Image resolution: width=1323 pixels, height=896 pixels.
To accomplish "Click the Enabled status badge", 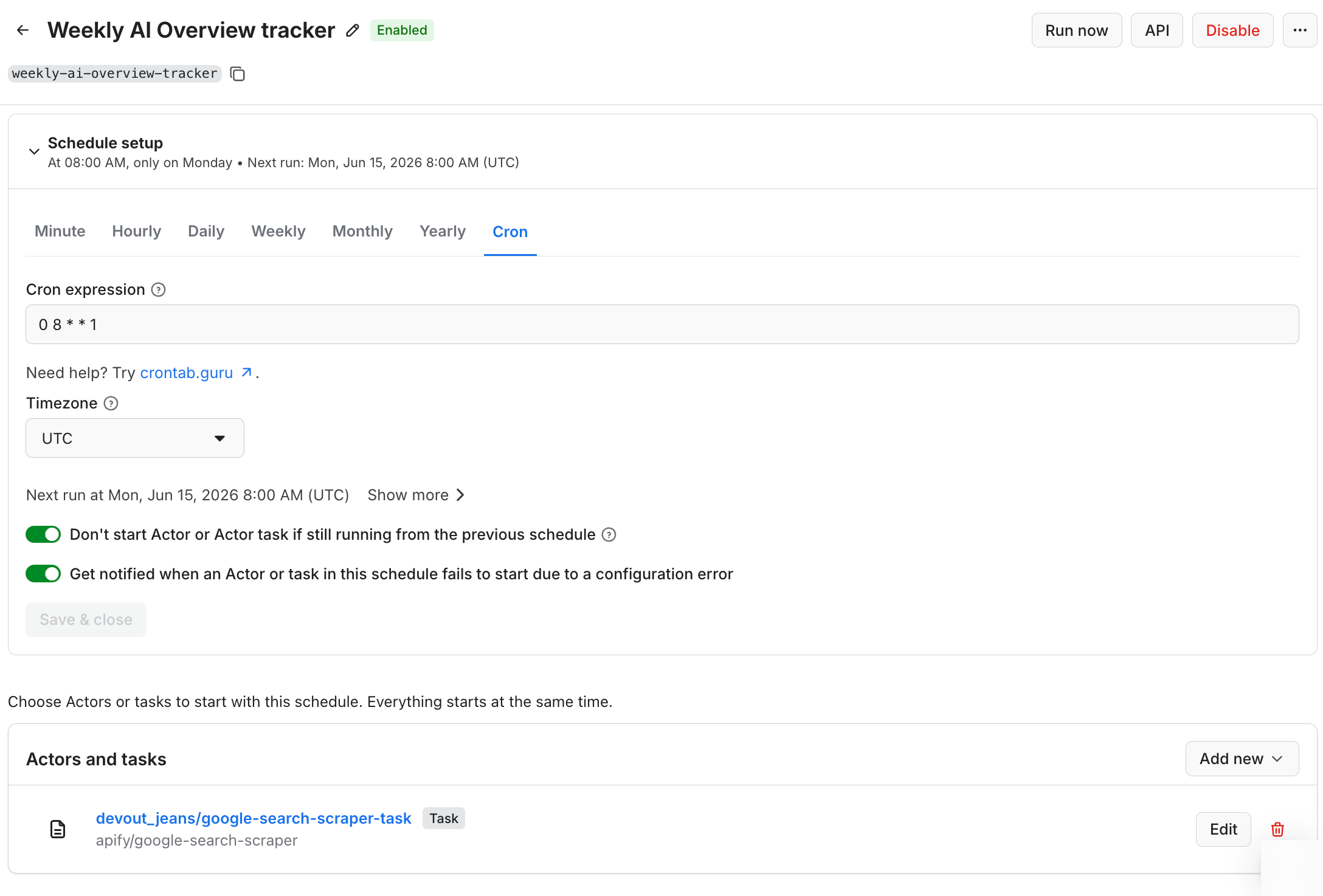I will click(x=402, y=30).
